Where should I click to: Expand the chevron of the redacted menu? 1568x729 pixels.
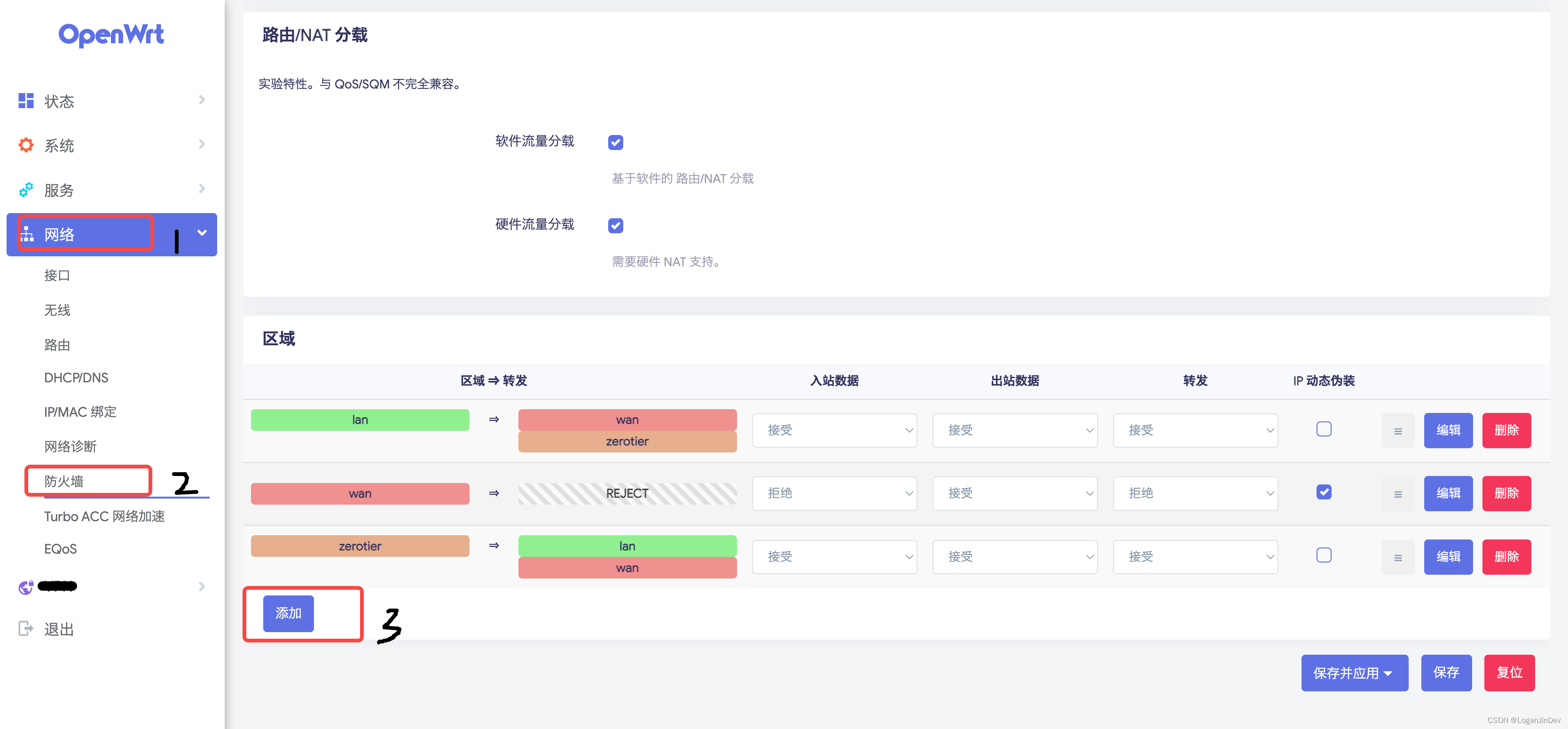pos(202,586)
